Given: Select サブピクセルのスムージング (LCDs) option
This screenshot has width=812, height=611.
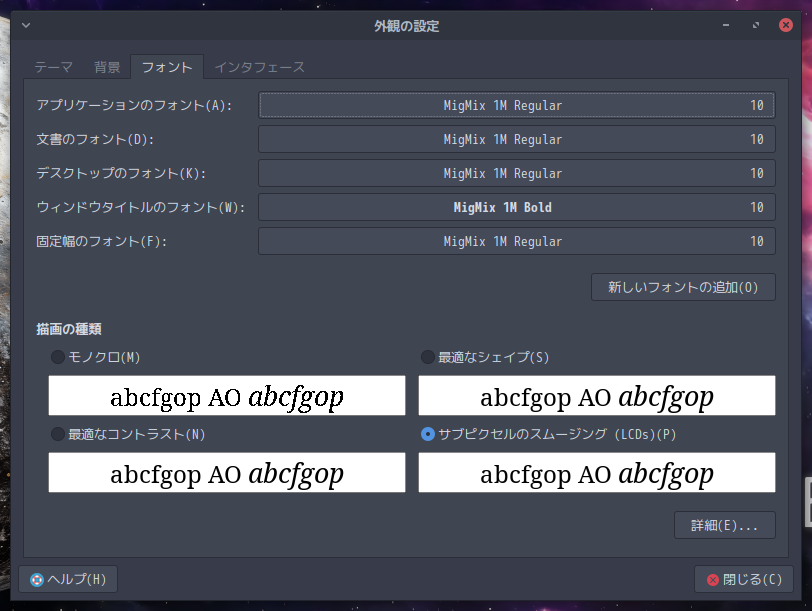Looking at the screenshot, I should point(428,435).
